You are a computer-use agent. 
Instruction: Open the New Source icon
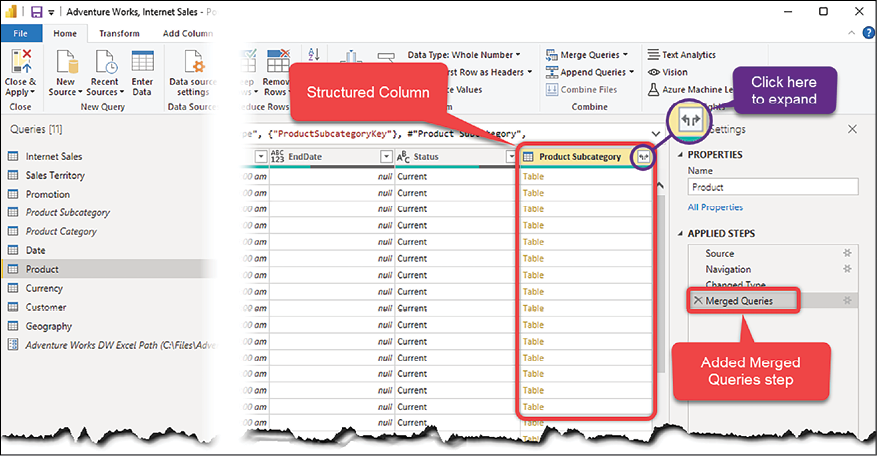pyautogui.click(x=66, y=61)
